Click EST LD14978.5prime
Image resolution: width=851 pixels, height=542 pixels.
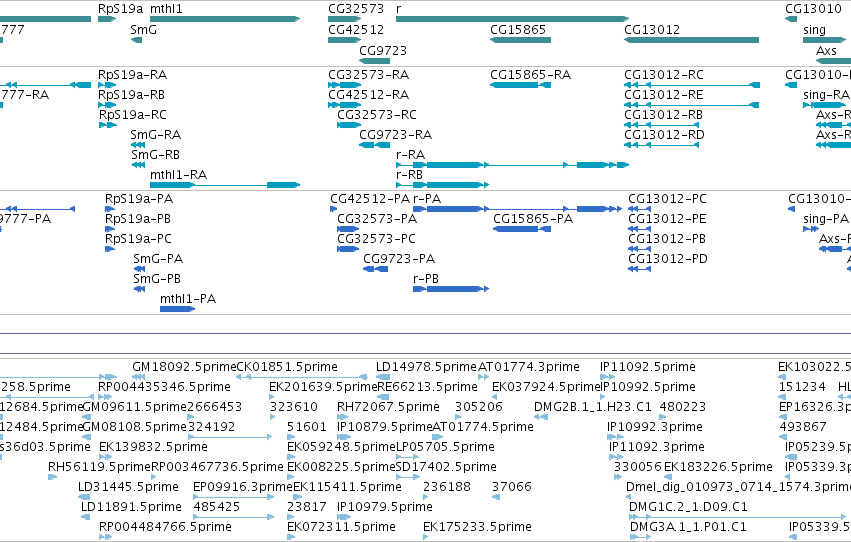point(383,377)
